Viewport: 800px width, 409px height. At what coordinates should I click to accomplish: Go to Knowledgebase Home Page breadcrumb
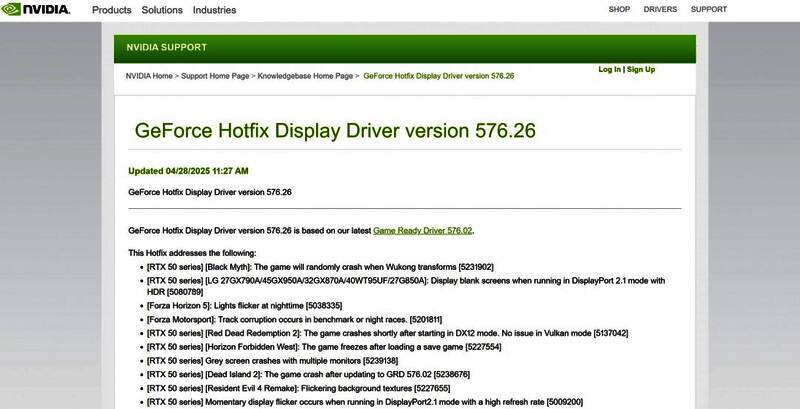click(305, 75)
